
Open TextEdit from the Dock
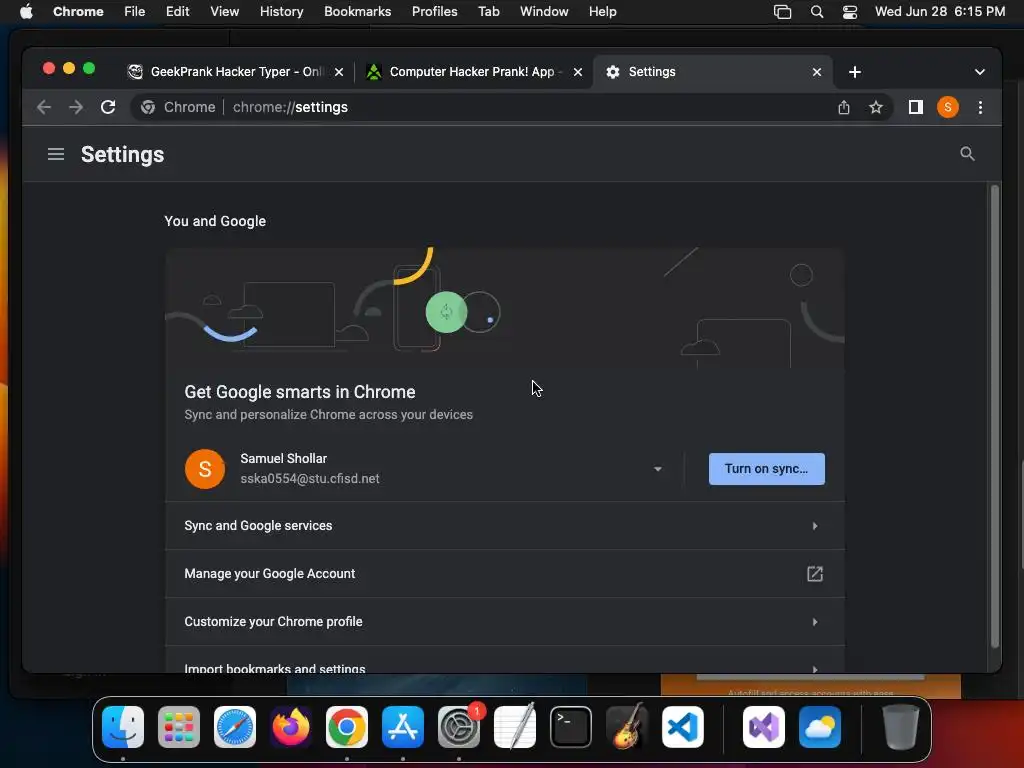pyautogui.click(x=515, y=727)
